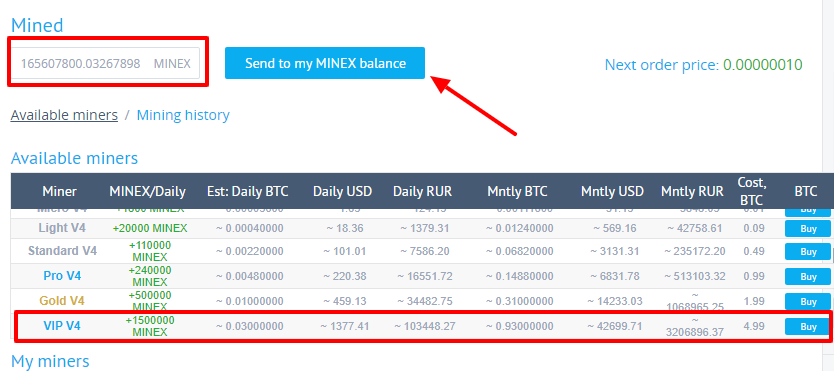Click Send to my MINEX balance button

(x=324, y=63)
